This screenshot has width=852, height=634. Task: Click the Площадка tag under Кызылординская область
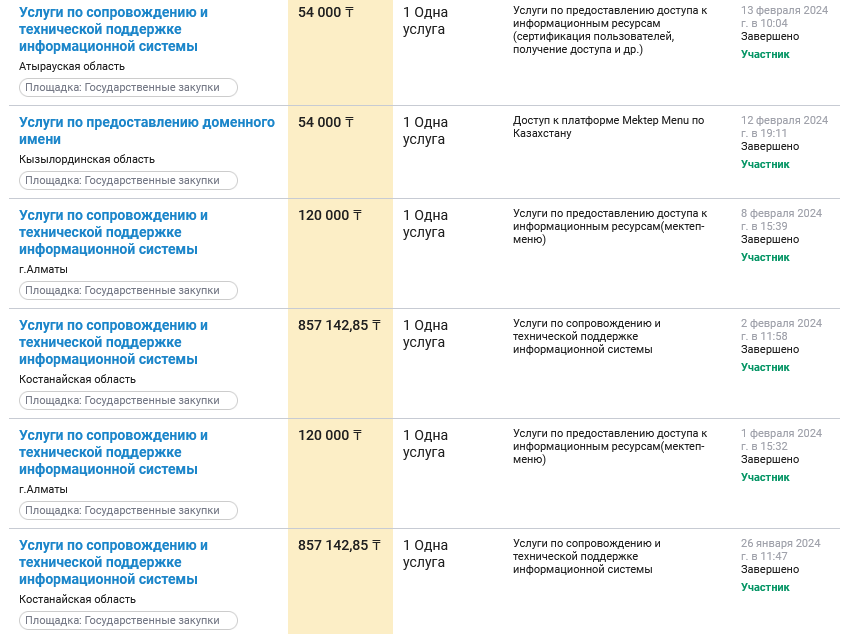(x=128, y=181)
